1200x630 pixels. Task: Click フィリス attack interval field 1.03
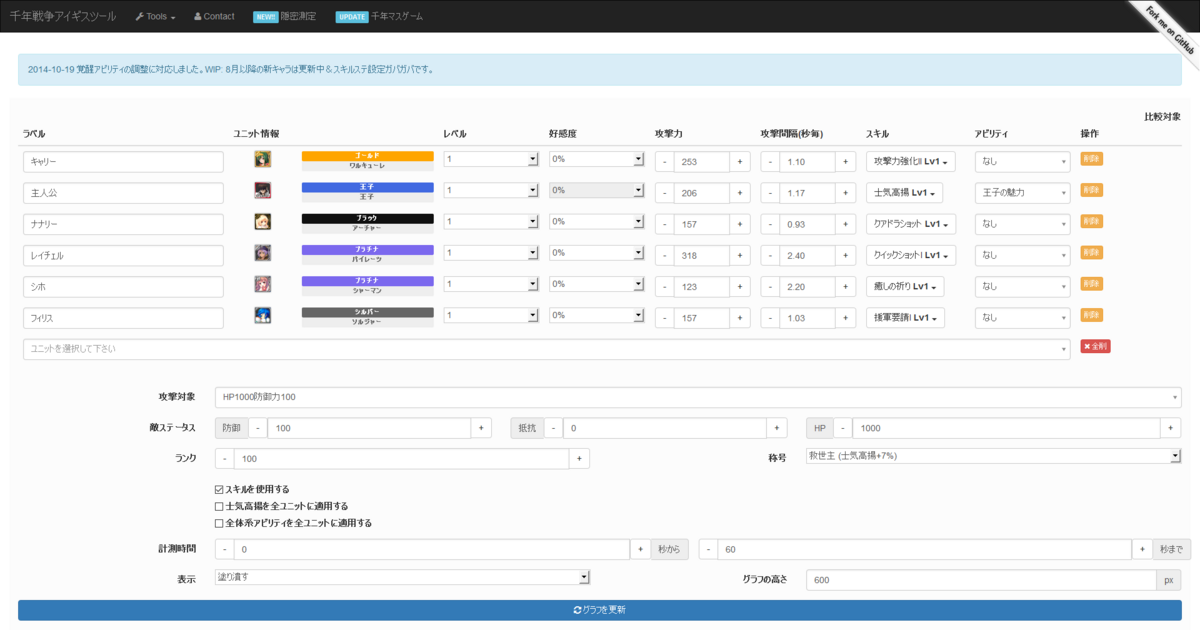[807, 317]
